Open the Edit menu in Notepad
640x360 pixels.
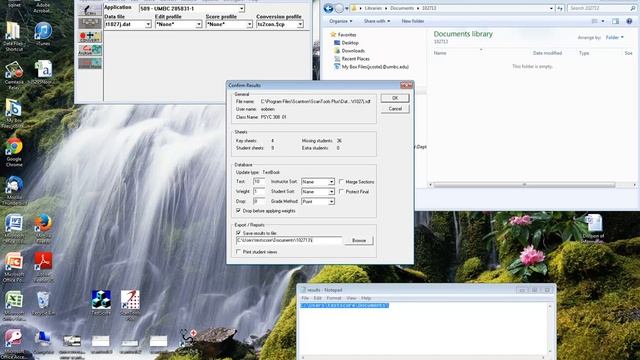pos(318,298)
